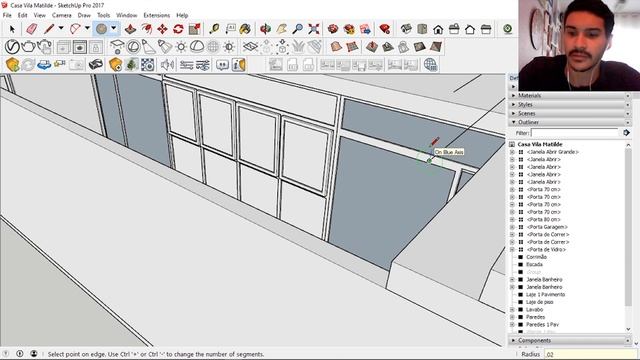
Task: Select Sandbox From Contours tool
Action: [336, 47]
